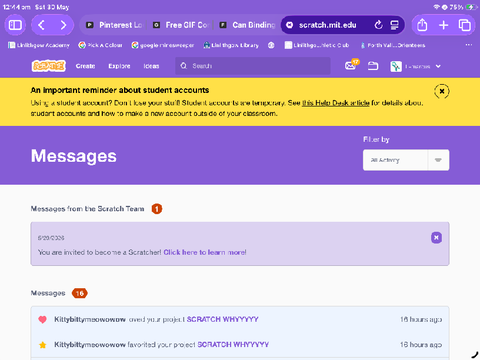480x360 pixels.
Task: Click here to learn more link
Action: [x=205, y=252]
